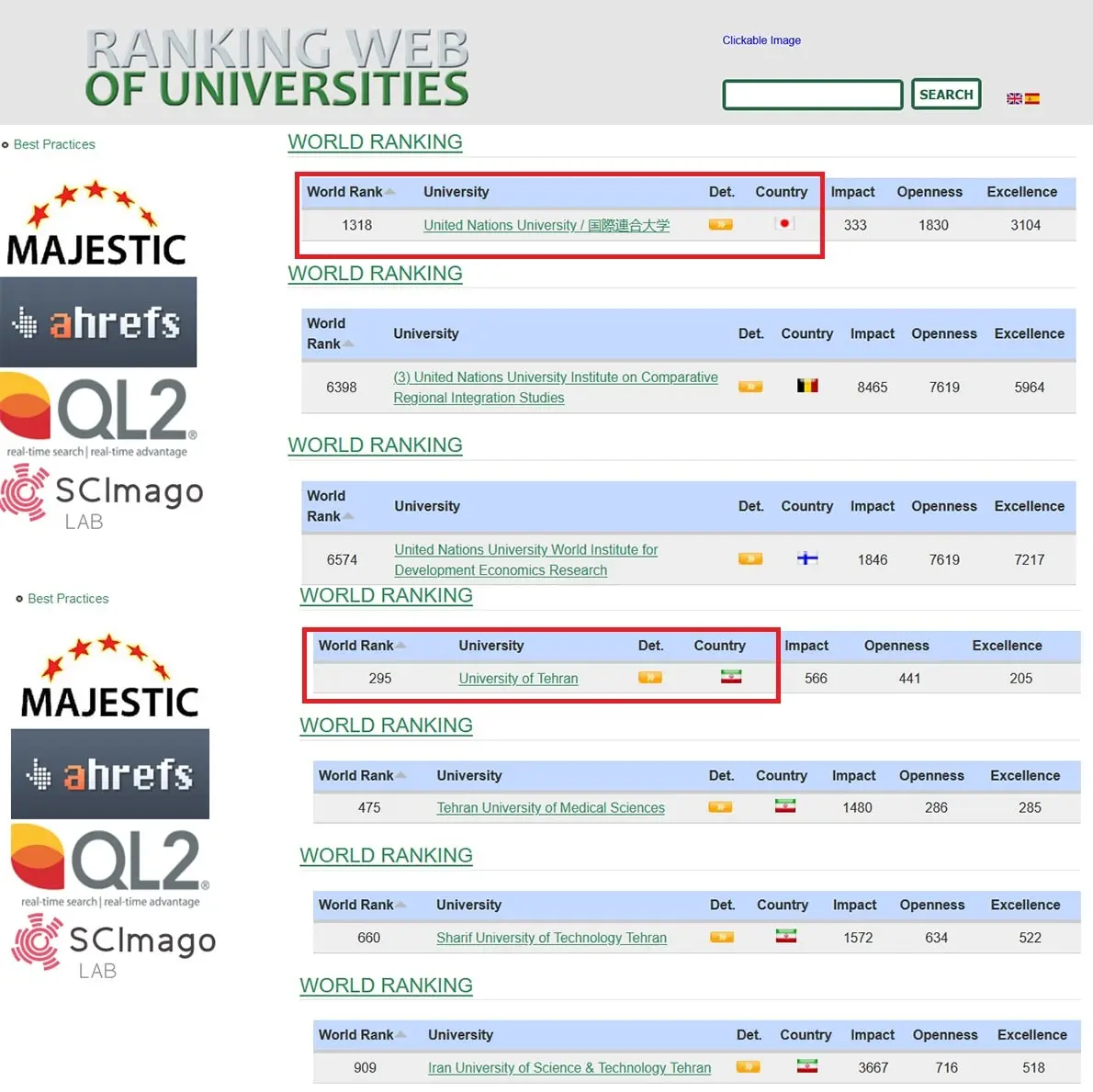Click the Belgium flag in the rank 6398 row
1093x1092 pixels.
tap(806, 386)
